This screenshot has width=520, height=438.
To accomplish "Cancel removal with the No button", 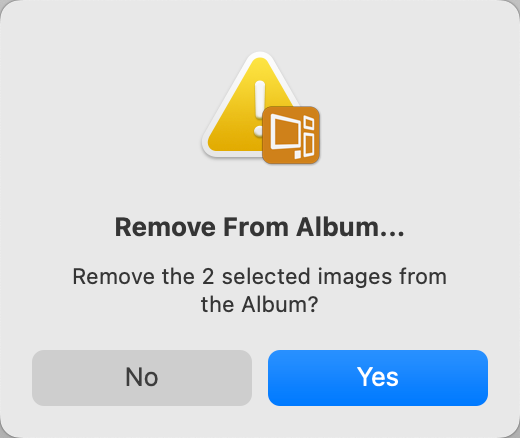I will click(x=142, y=378).
